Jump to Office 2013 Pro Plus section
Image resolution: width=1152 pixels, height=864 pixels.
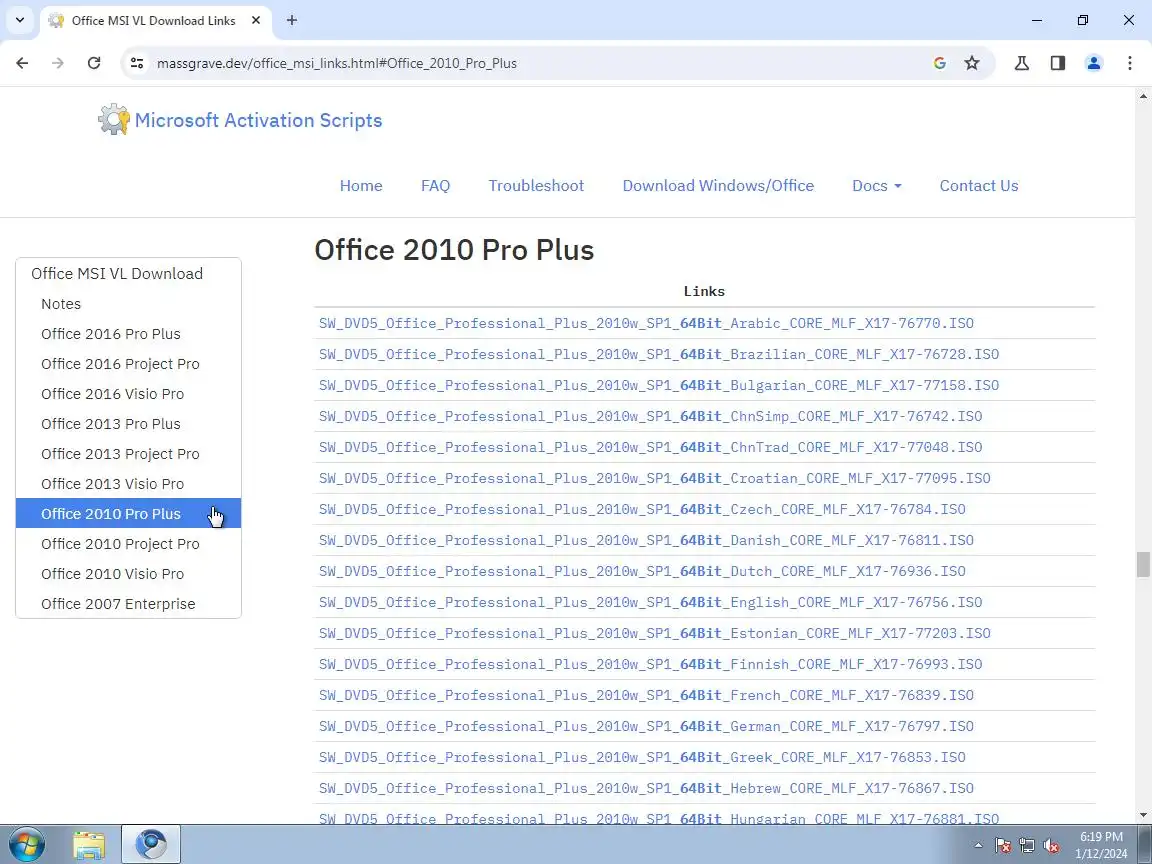(x=111, y=424)
